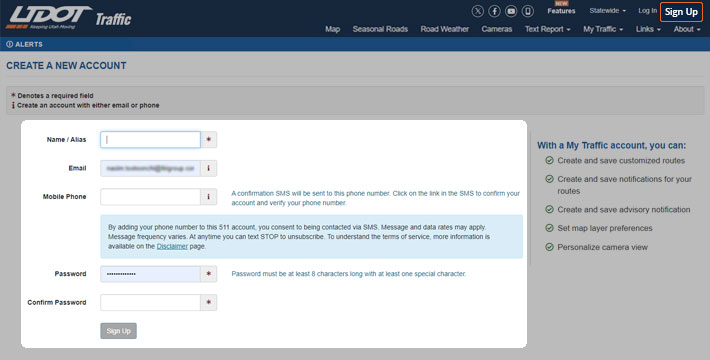Image resolution: width=710 pixels, height=360 pixels.
Task: Open the YouTube social icon
Action: pos(511,11)
